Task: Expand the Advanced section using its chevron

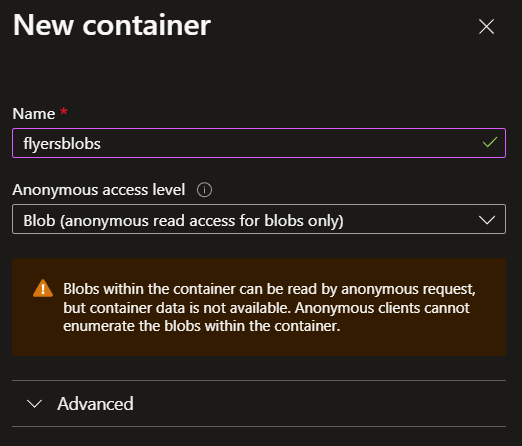Action: pyautogui.click(x=34, y=404)
